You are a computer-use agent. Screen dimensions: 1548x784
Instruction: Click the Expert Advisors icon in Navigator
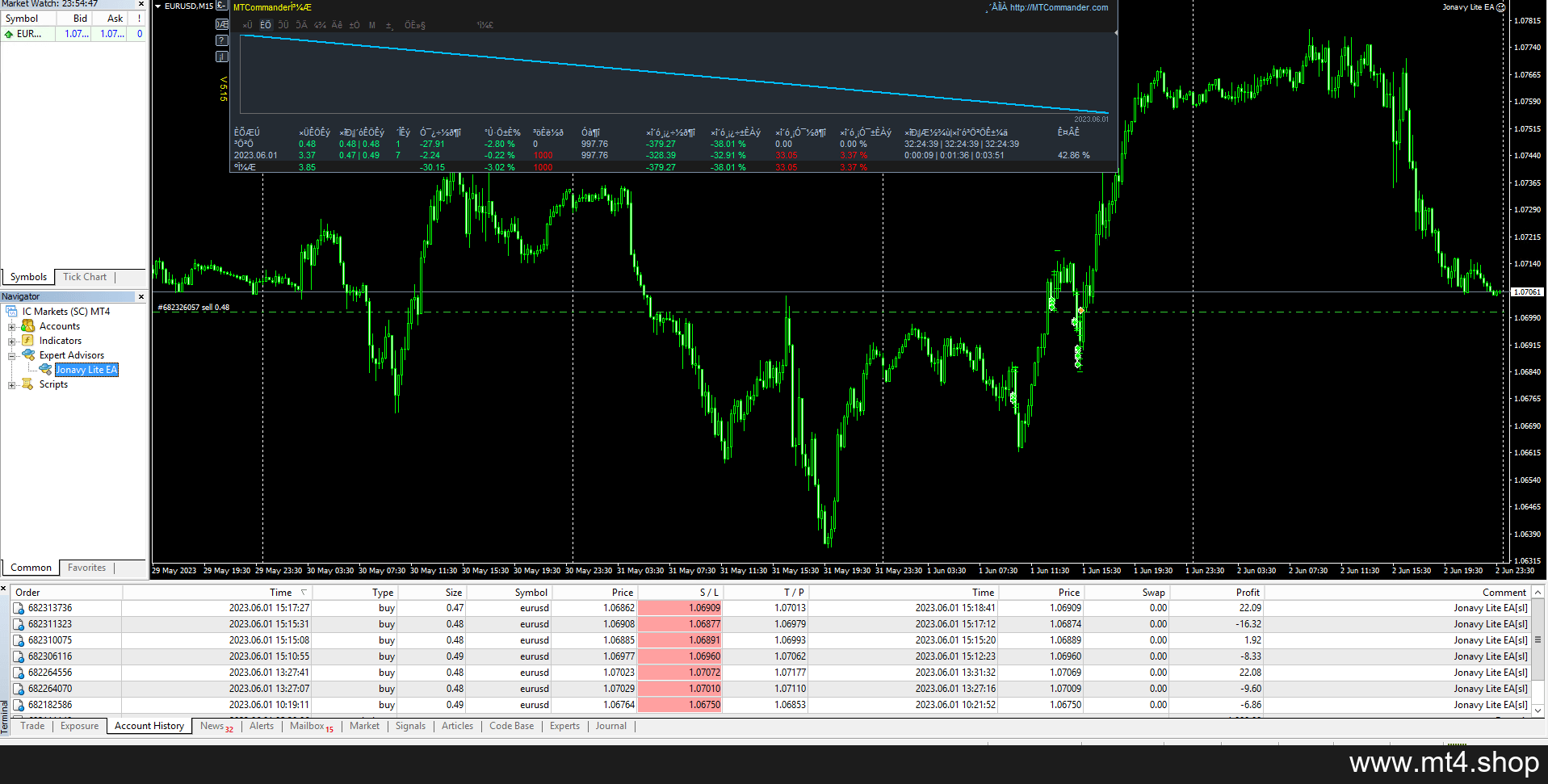tap(28, 354)
